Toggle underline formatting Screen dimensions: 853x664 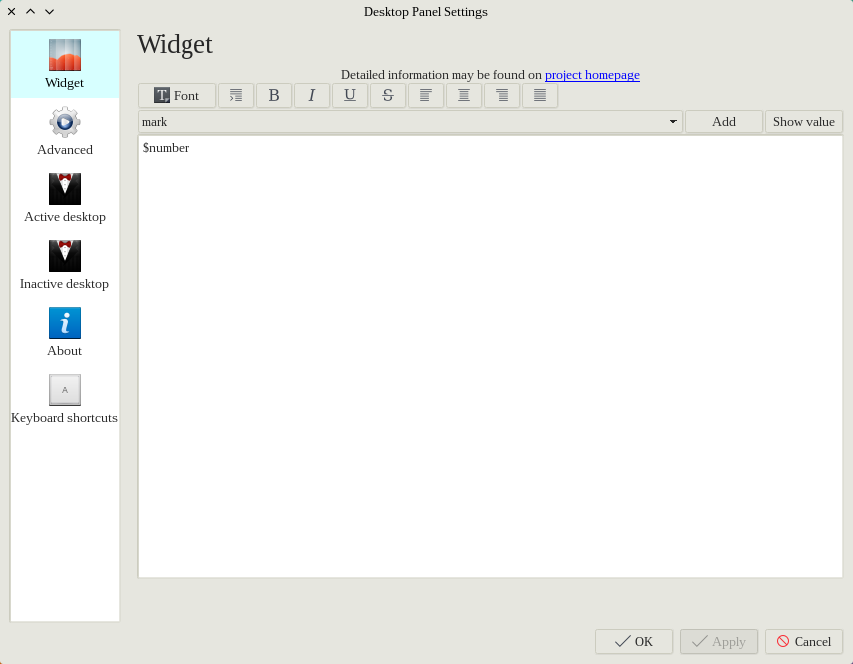(350, 96)
